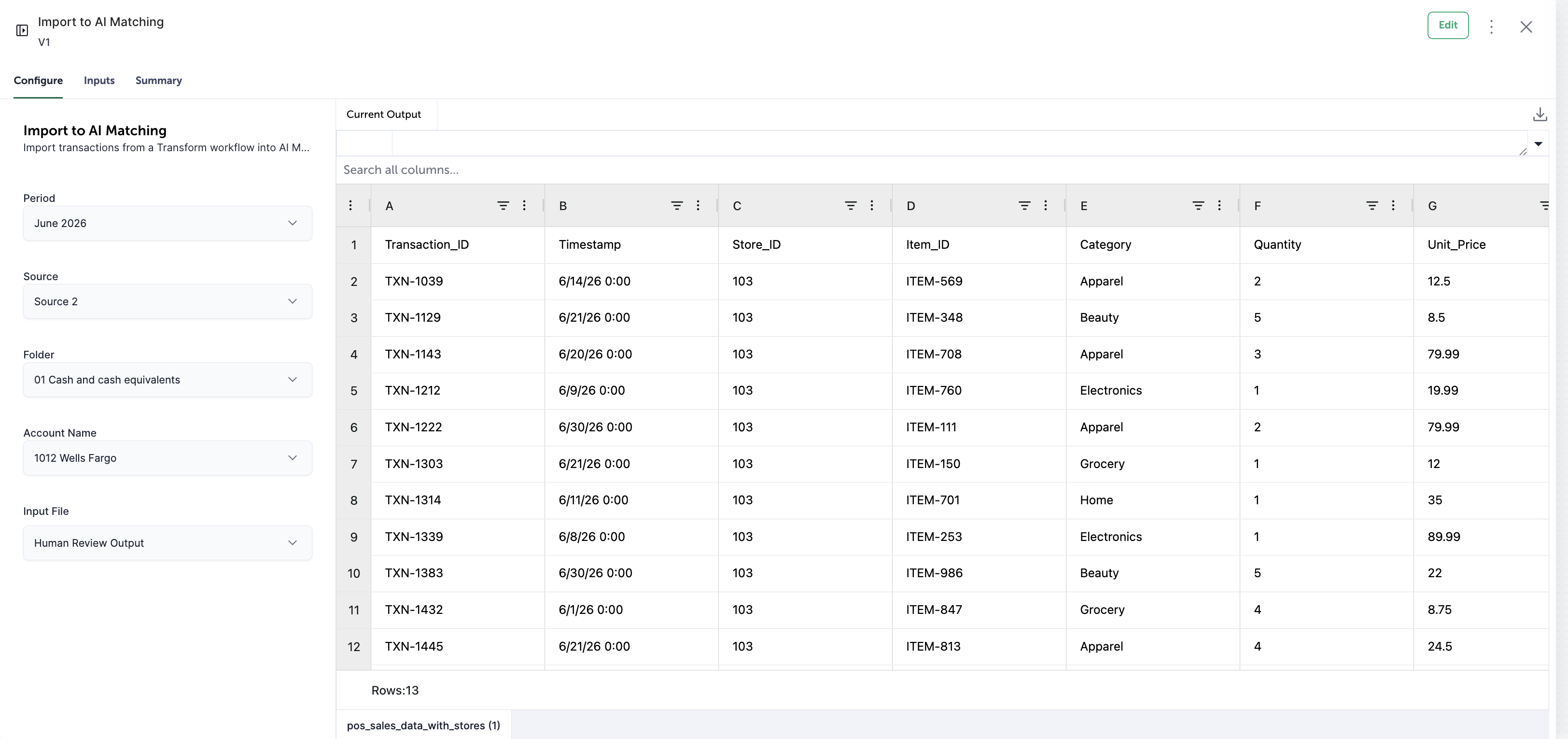Click the Electronics cell in the TXN-1212 row

1152,391
